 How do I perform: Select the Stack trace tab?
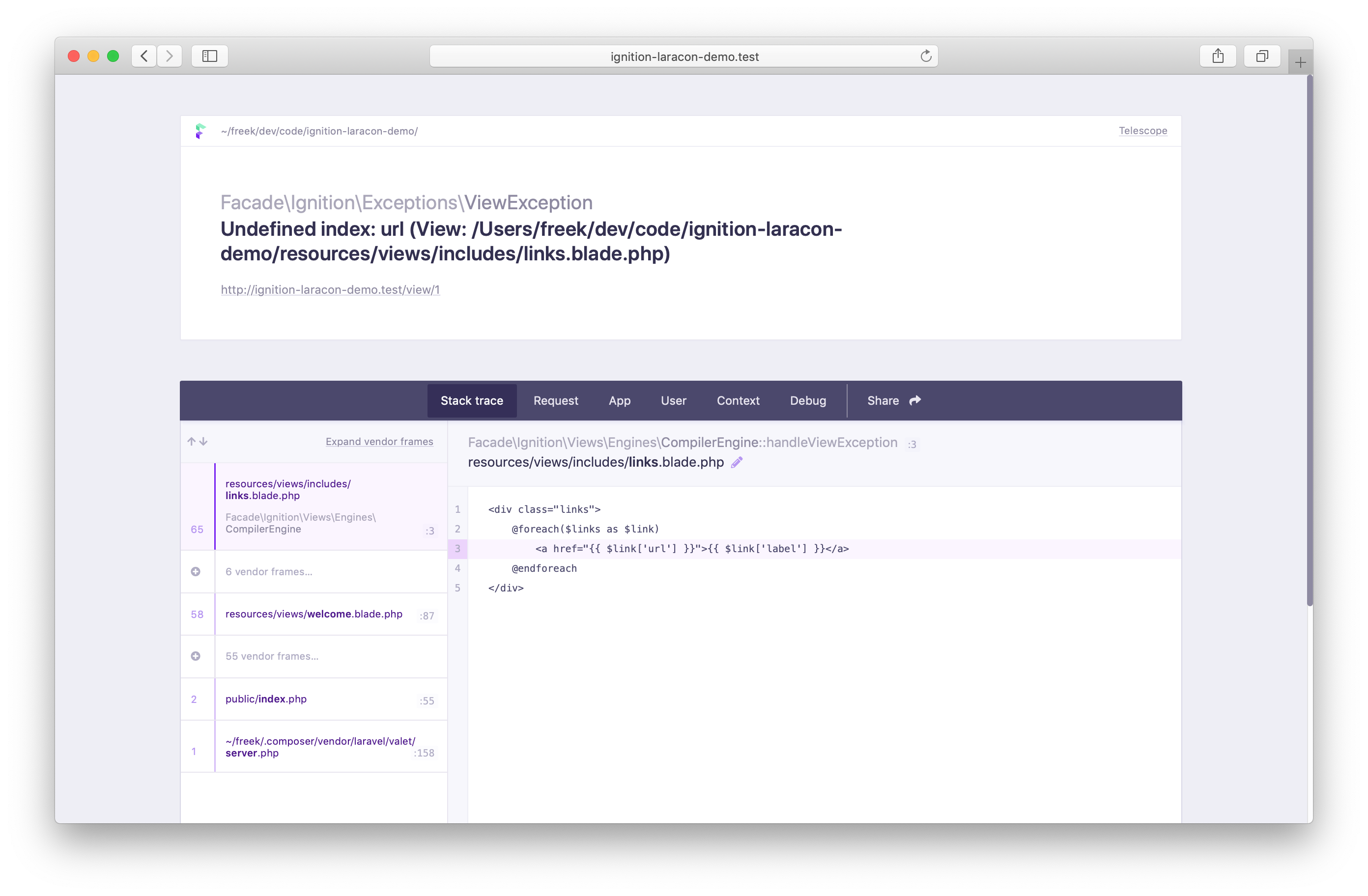click(x=472, y=400)
